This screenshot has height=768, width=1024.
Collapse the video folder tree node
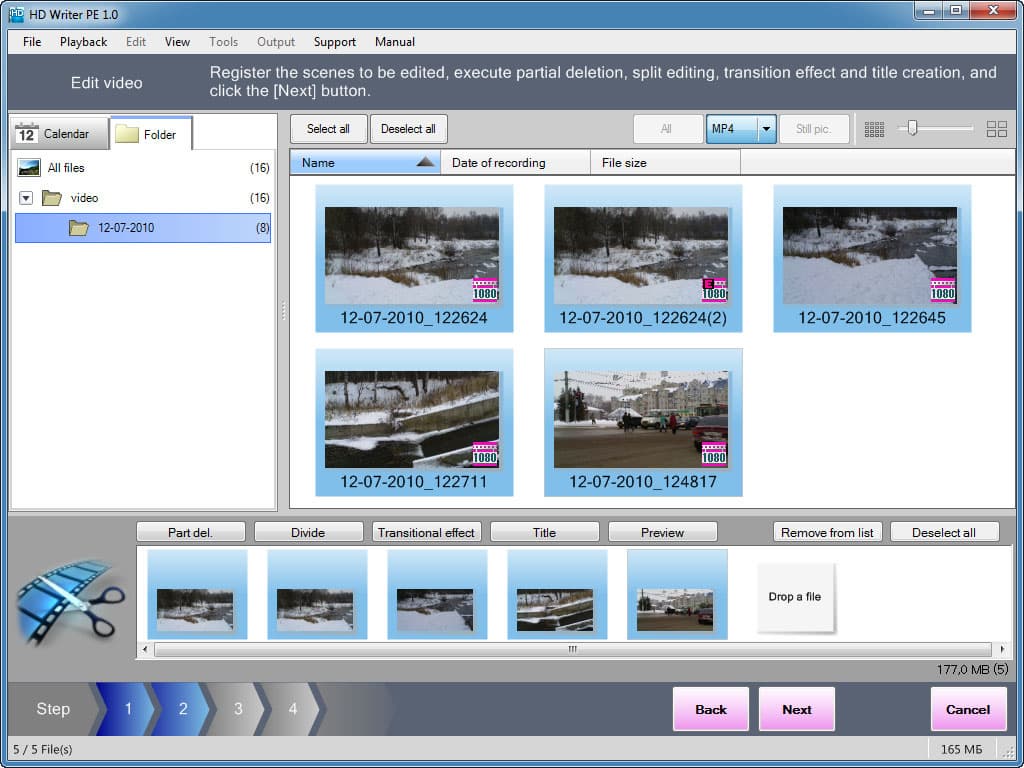click(x=26, y=198)
